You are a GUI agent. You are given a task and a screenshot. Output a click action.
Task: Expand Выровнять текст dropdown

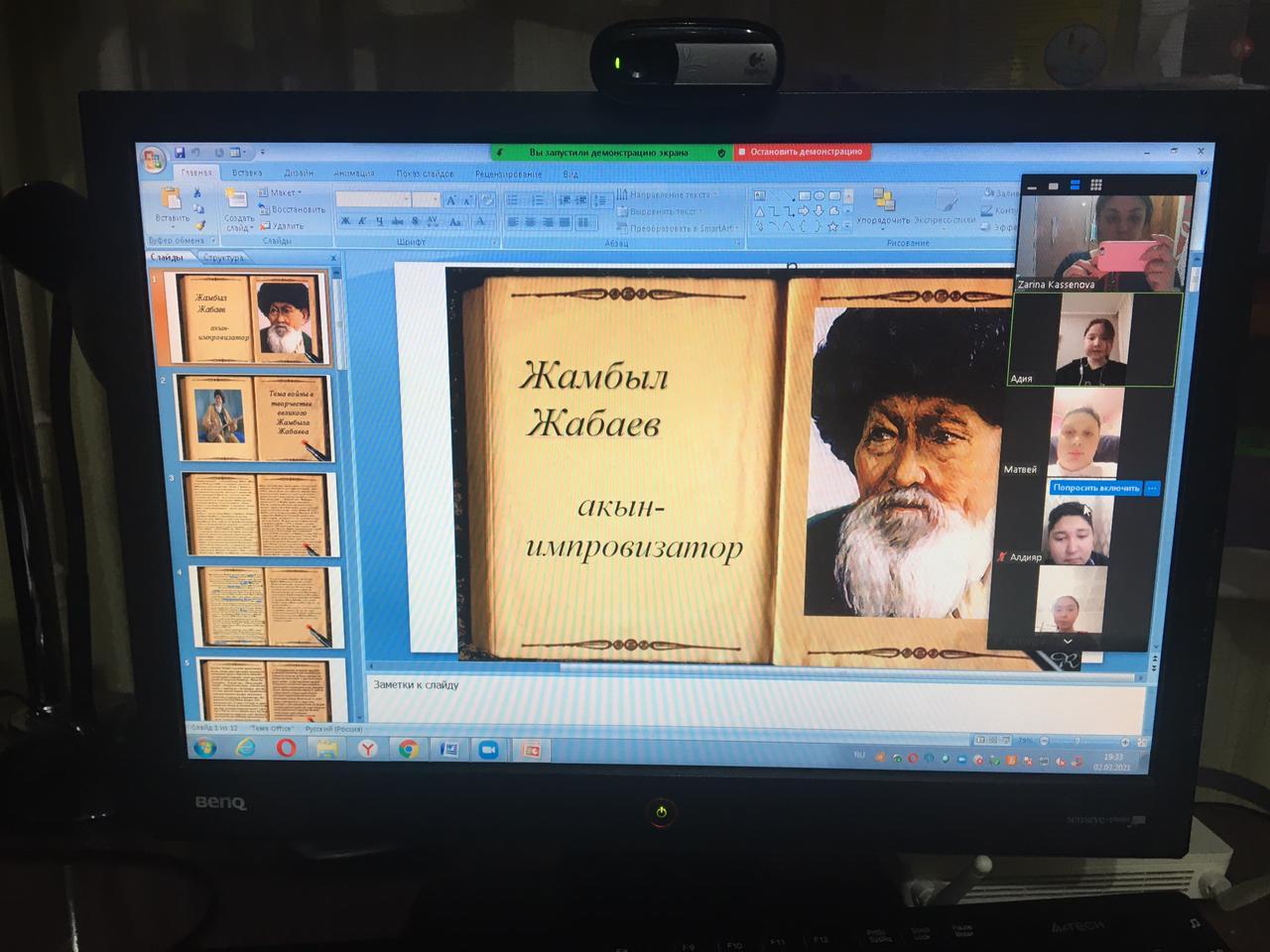(x=659, y=210)
